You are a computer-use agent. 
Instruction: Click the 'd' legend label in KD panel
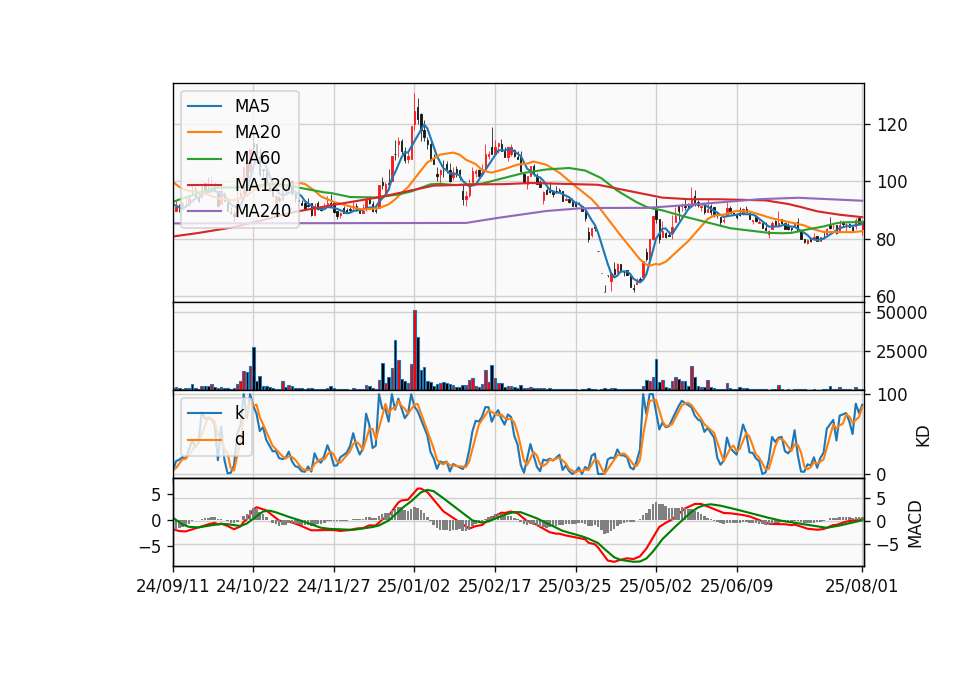click(239, 439)
